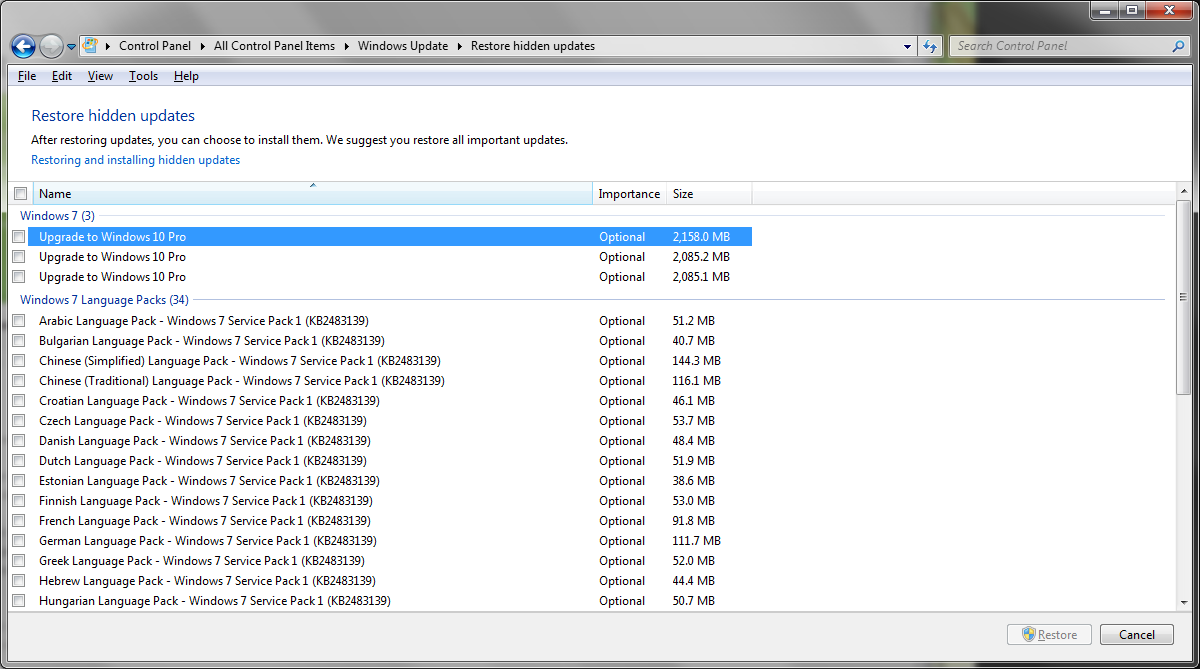Click the shield icon on Restore button
Screen dimensions: 1200x669
(x=1028, y=635)
